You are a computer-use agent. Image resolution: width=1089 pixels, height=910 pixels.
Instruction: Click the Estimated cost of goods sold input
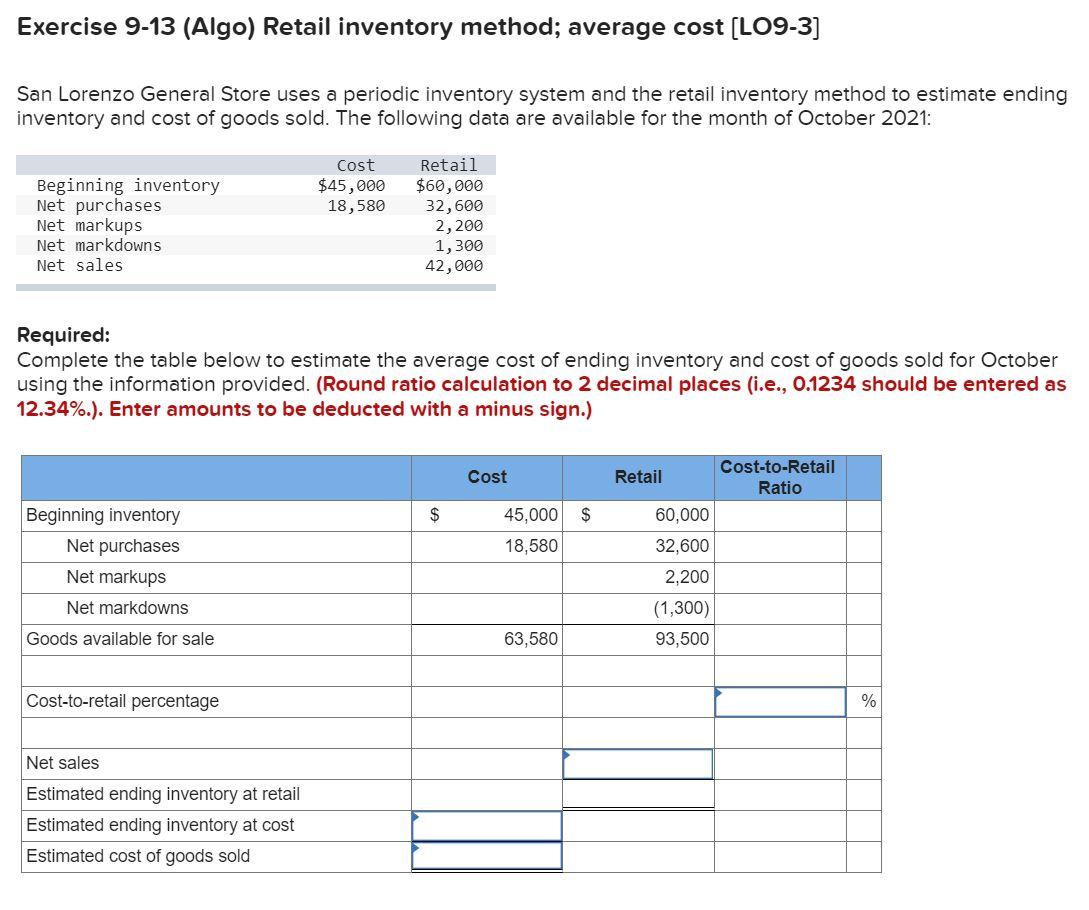[x=486, y=856]
